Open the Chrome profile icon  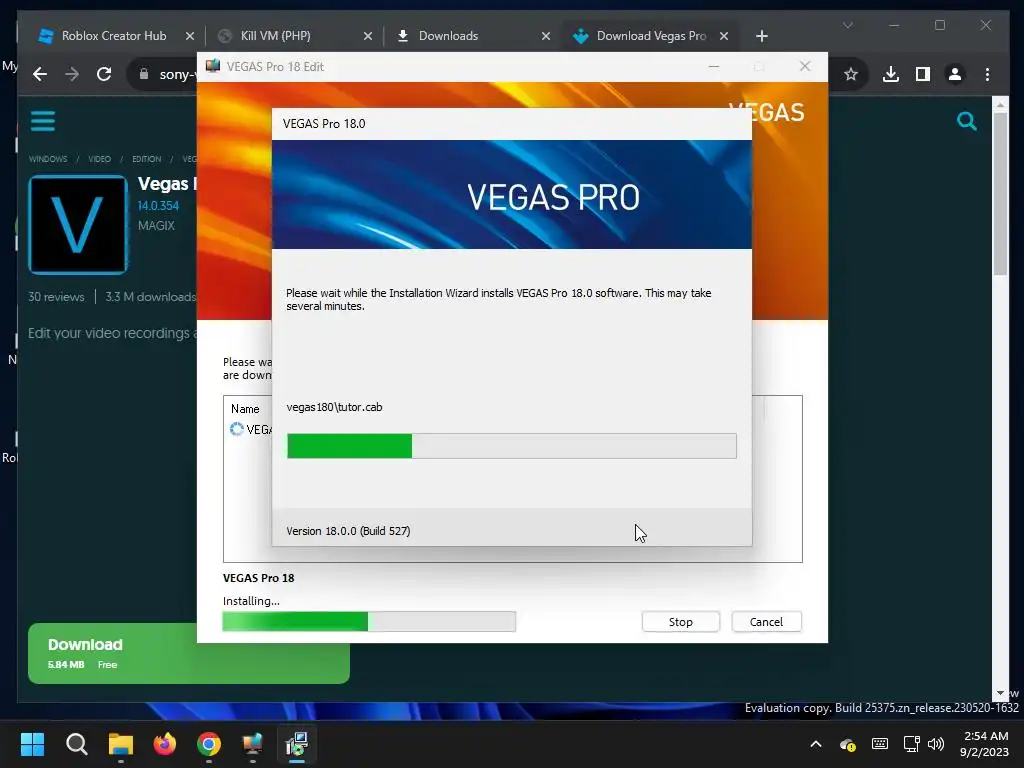[955, 74]
